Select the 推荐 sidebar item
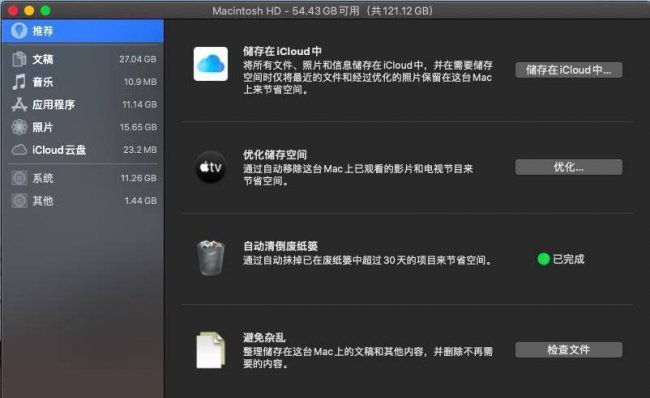This screenshot has width=650, height=398. tap(82, 31)
